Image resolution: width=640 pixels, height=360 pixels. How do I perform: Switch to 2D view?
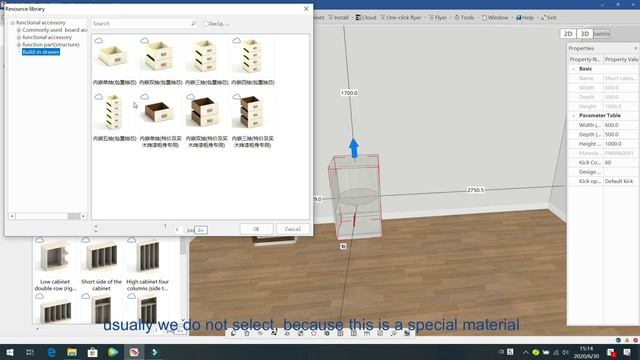568,34
